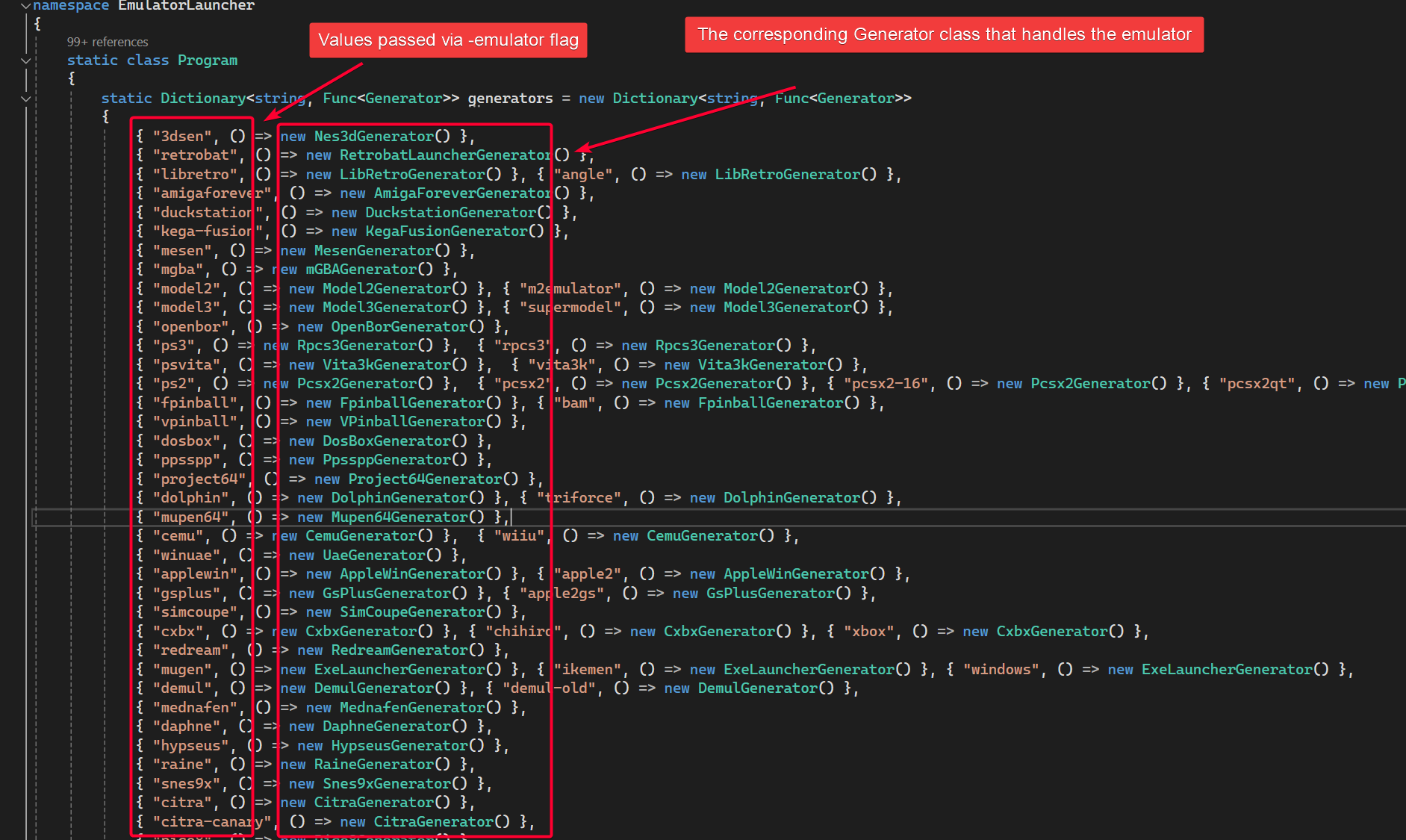
Task: Click the Nes3dGenerator class name
Action: (374, 137)
